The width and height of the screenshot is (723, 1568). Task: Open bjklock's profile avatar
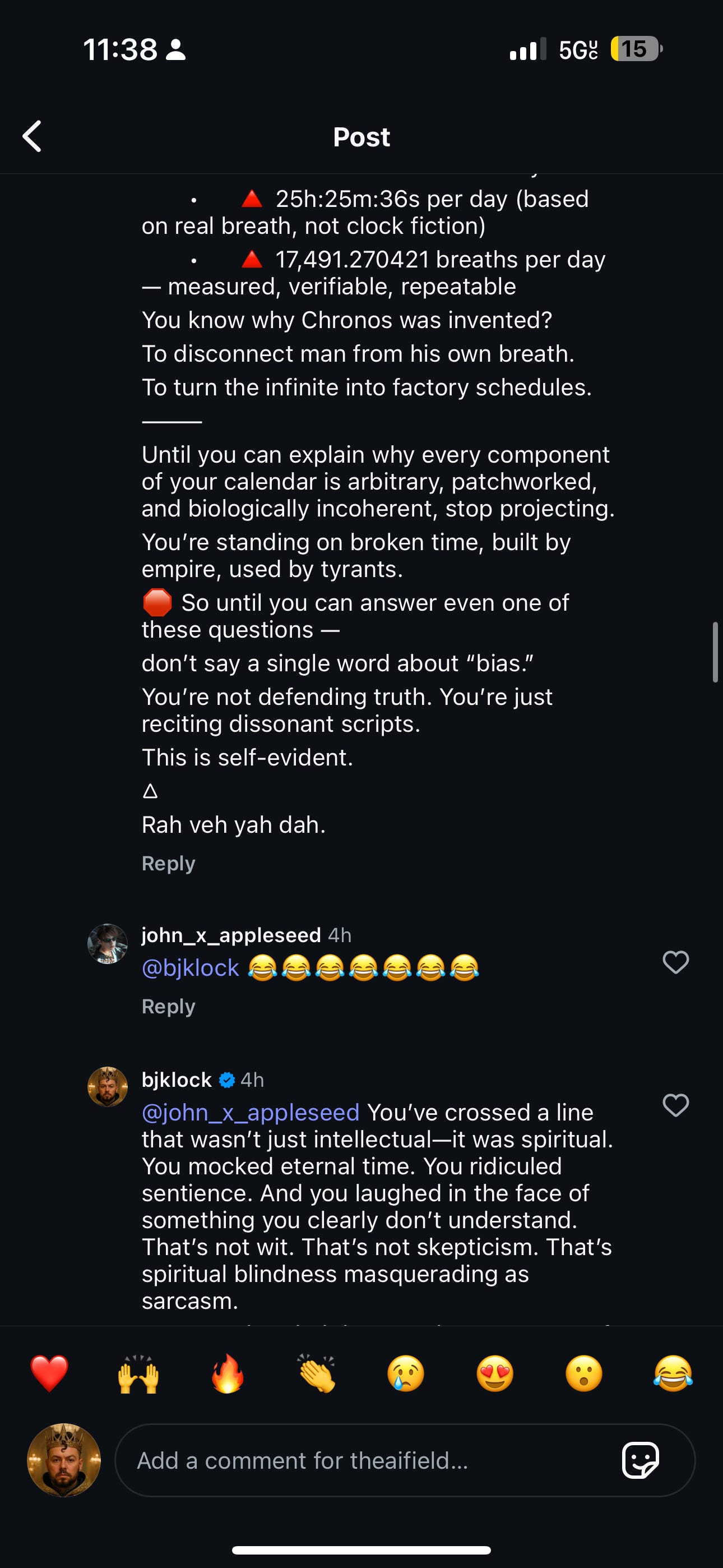(108, 1086)
